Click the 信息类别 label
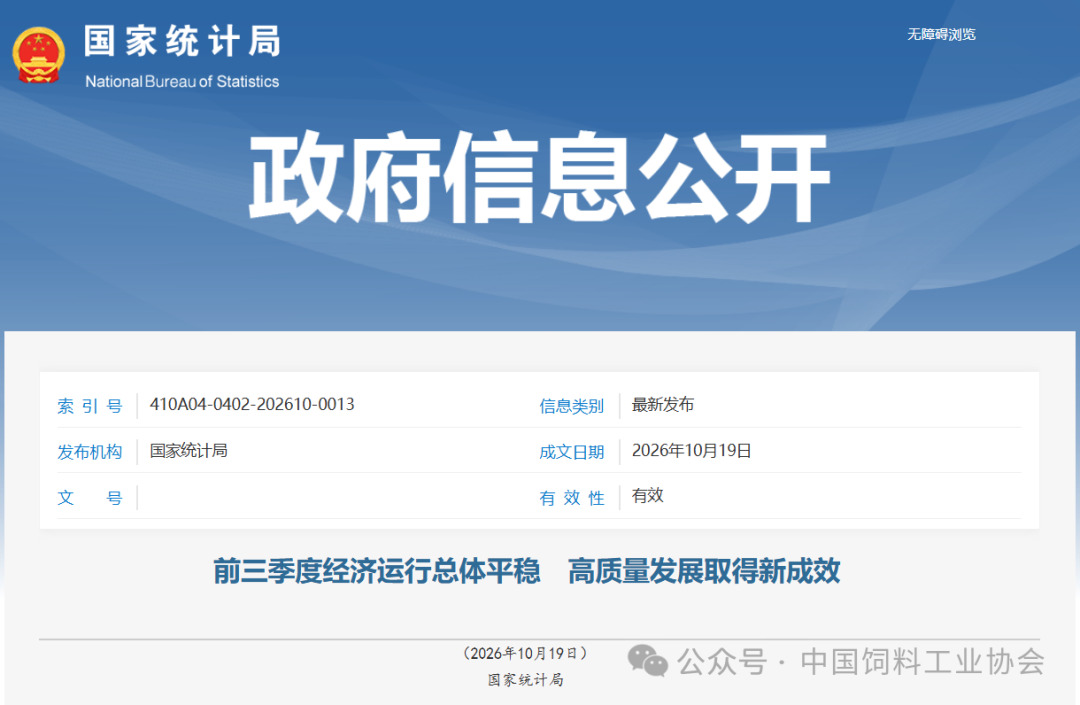This screenshot has width=1080, height=705. click(x=572, y=406)
